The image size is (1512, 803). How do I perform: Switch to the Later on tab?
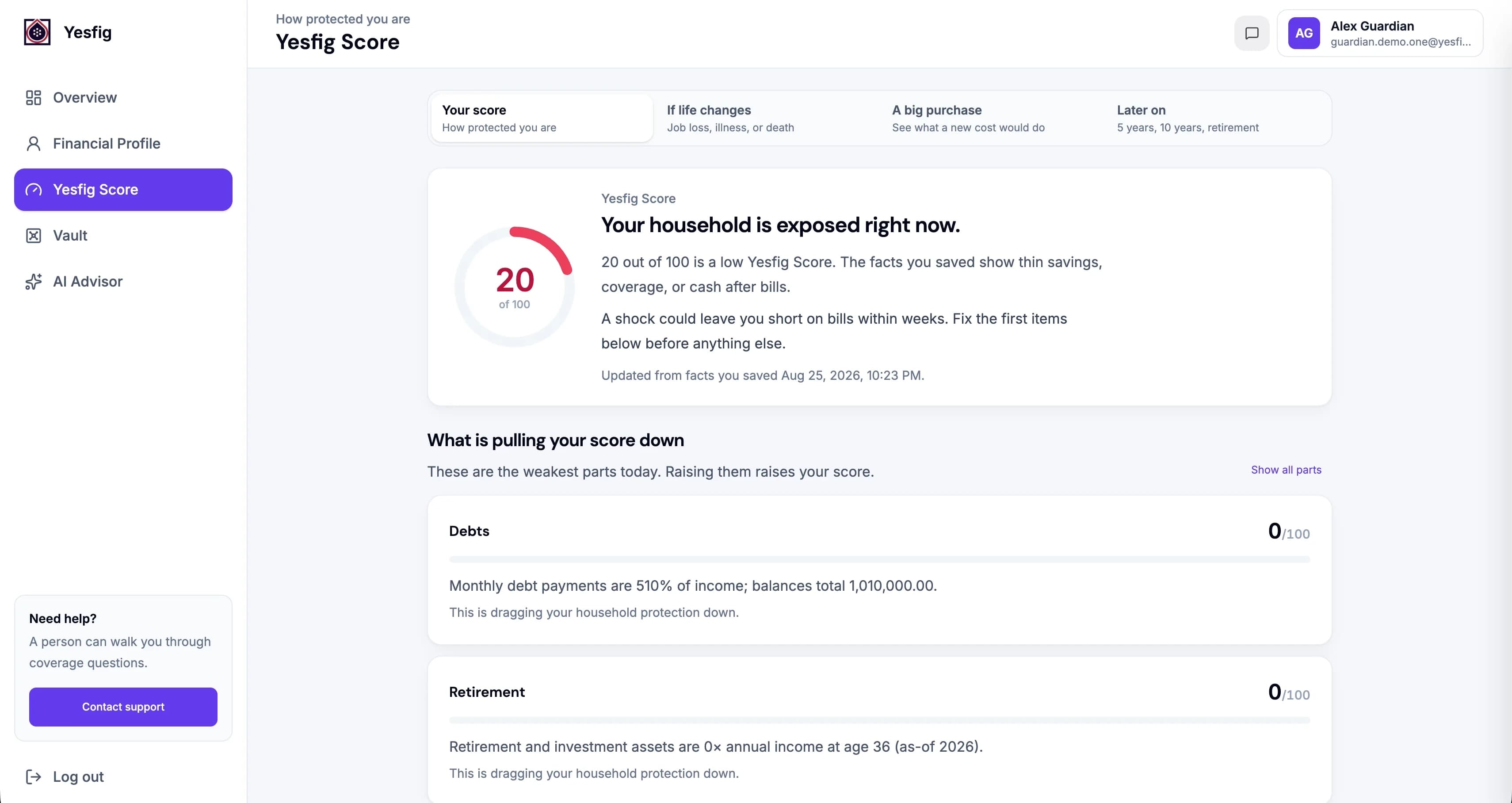tap(1217, 118)
